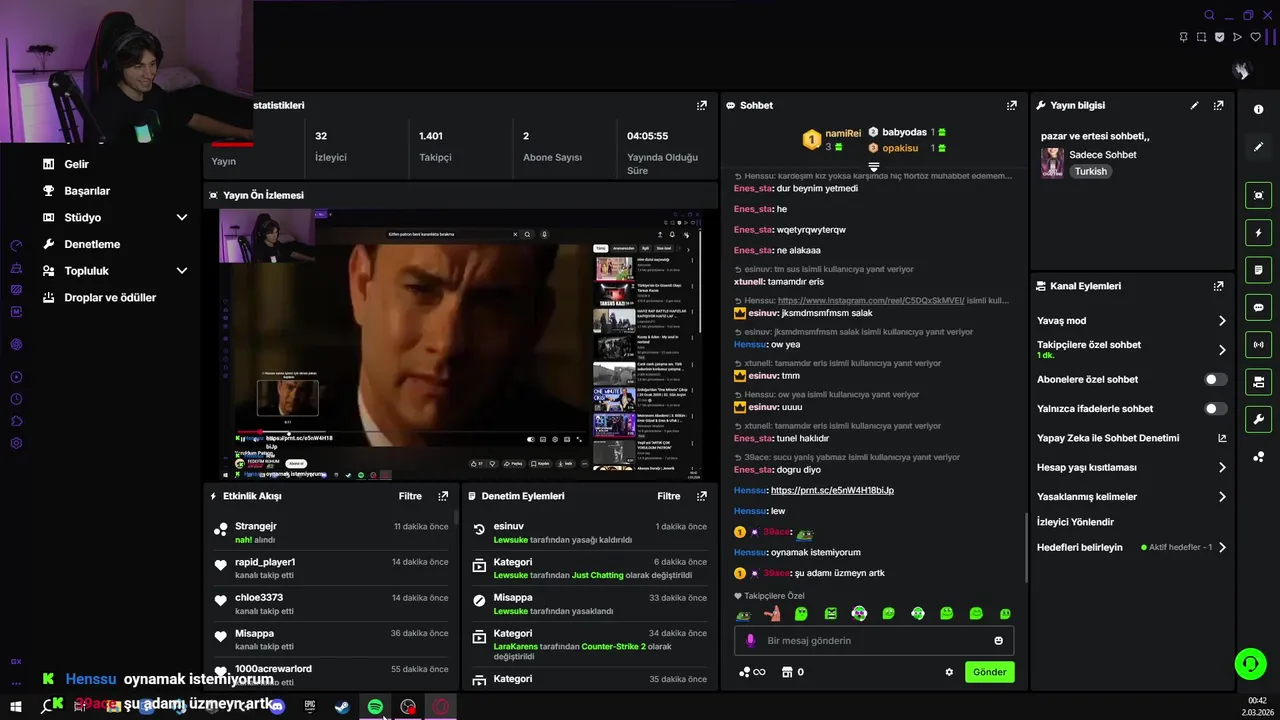Pop out the Denetim Eylemleri panel
This screenshot has width=1280, height=720.
click(x=702, y=496)
